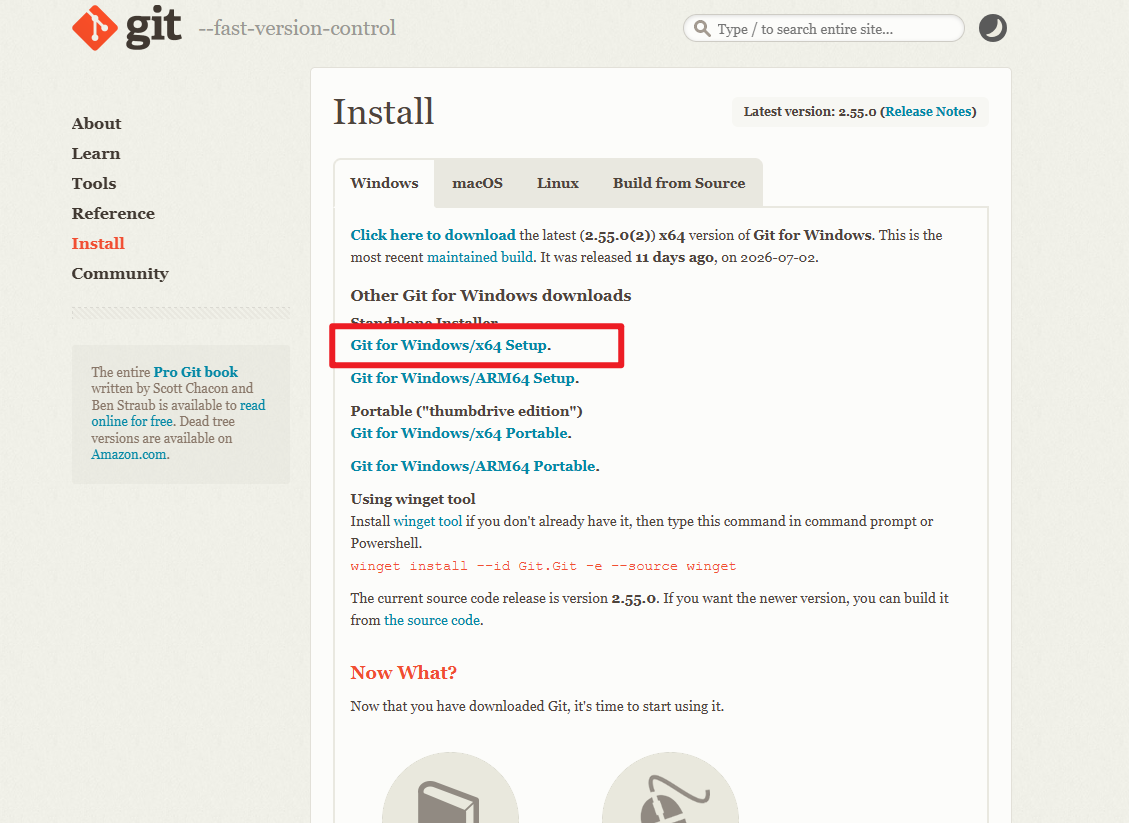Click the git wordmark text logo
The image size is (1129, 823).
point(153,28)
